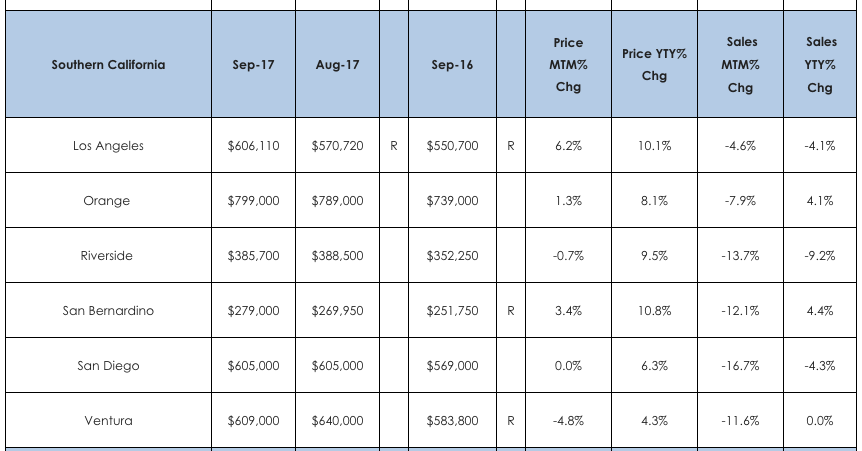The height and width of the screenshot is (451, 862).
Task: Select the Orange county cell
Action: (x=108, y=201)
